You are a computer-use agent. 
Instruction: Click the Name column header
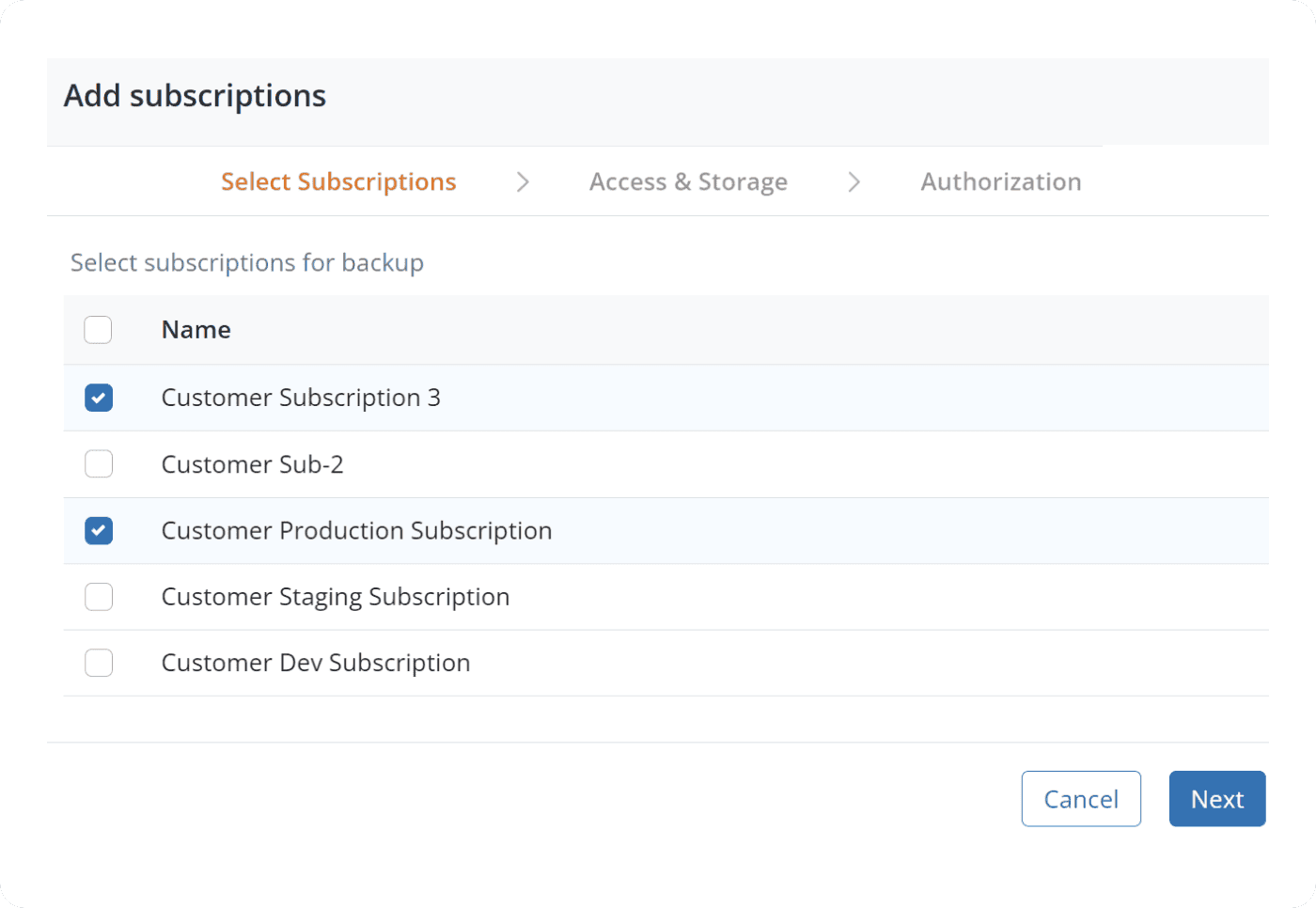pyautogui.click(x=196, y=330)
